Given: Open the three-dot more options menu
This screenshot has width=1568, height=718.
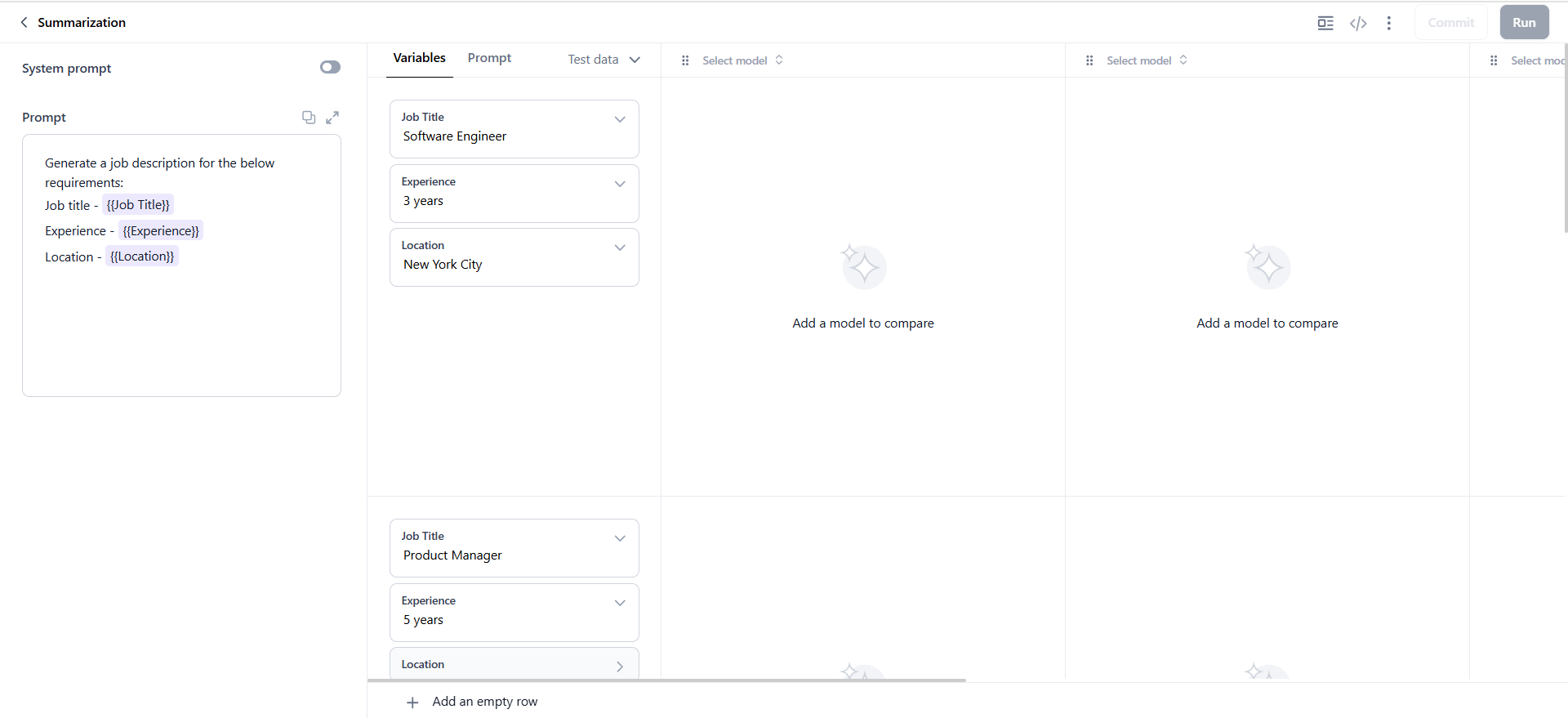Looking at the screenshot, I should (x=1388, y=24).
